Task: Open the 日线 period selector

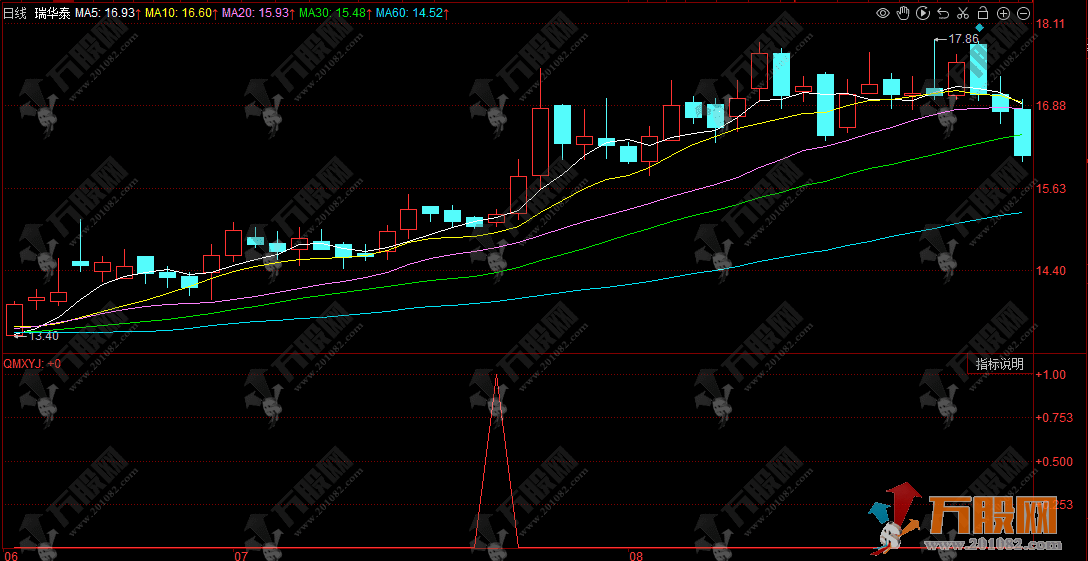Action: pyautogui.click(x=14, y=13)
